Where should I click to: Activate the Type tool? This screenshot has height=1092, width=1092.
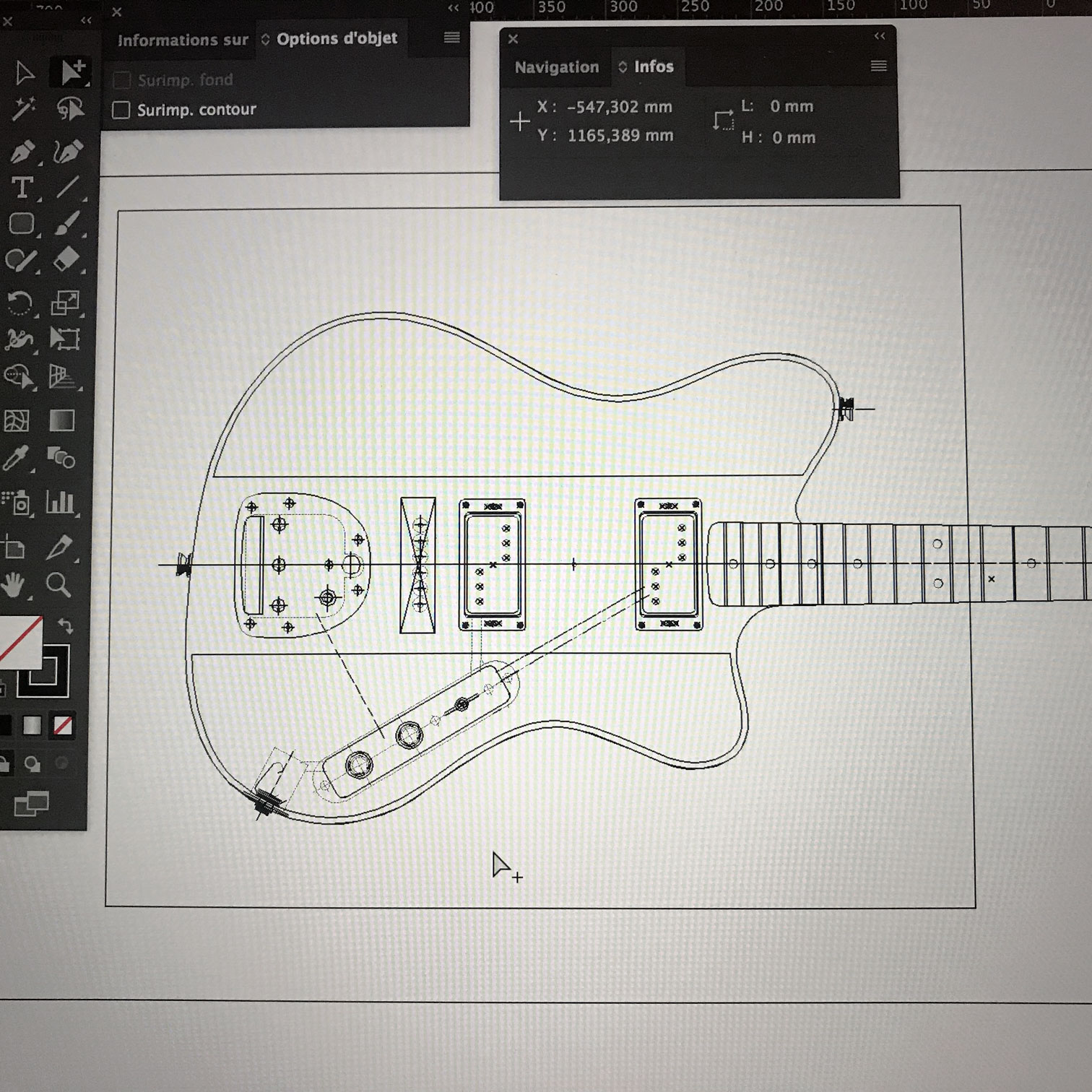point(22,188)
